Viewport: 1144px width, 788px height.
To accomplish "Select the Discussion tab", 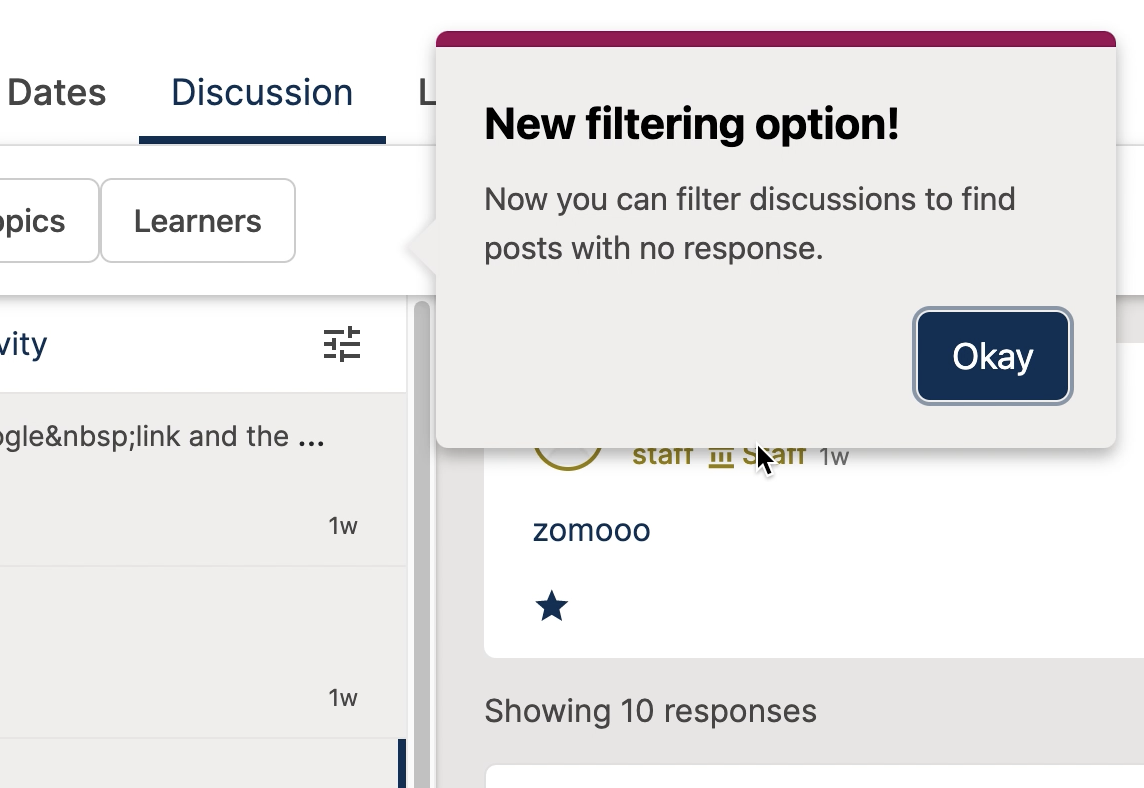I will click(262, 93).
